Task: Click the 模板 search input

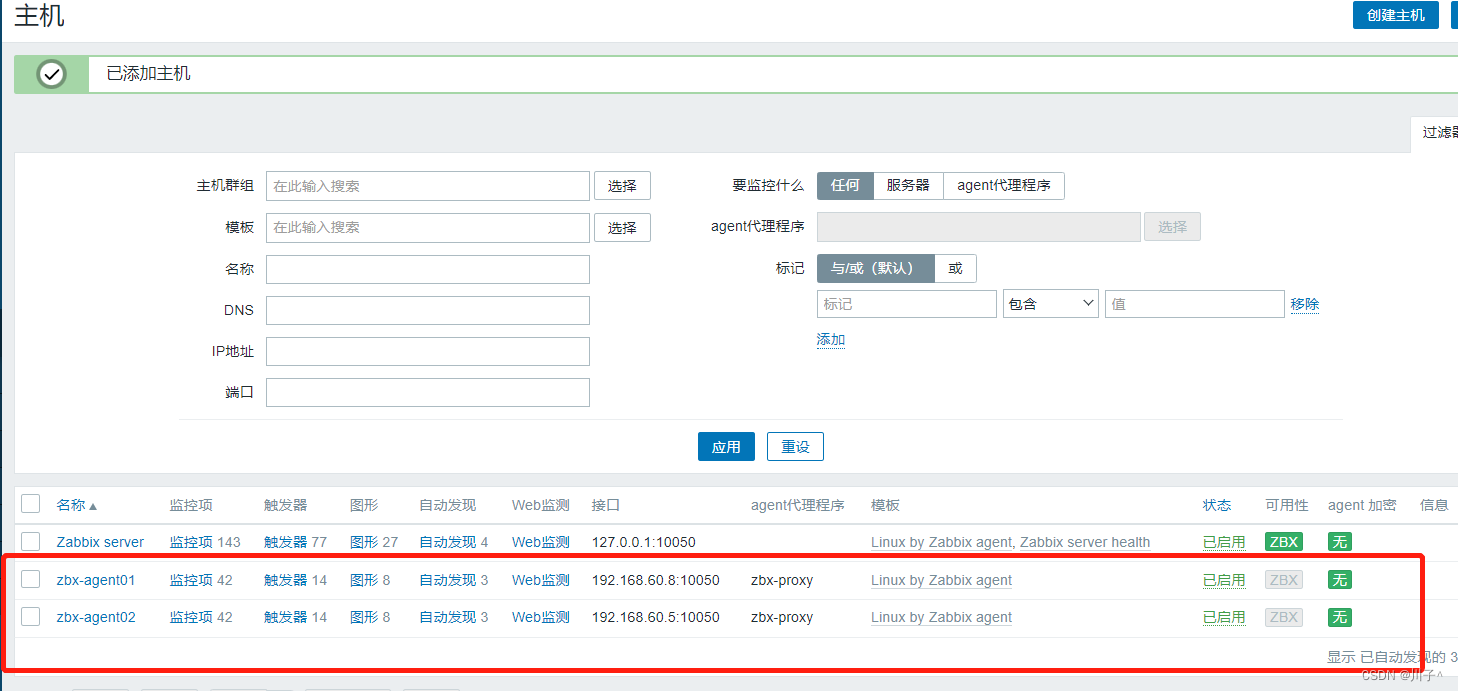Action: click(x=428, y=227)
